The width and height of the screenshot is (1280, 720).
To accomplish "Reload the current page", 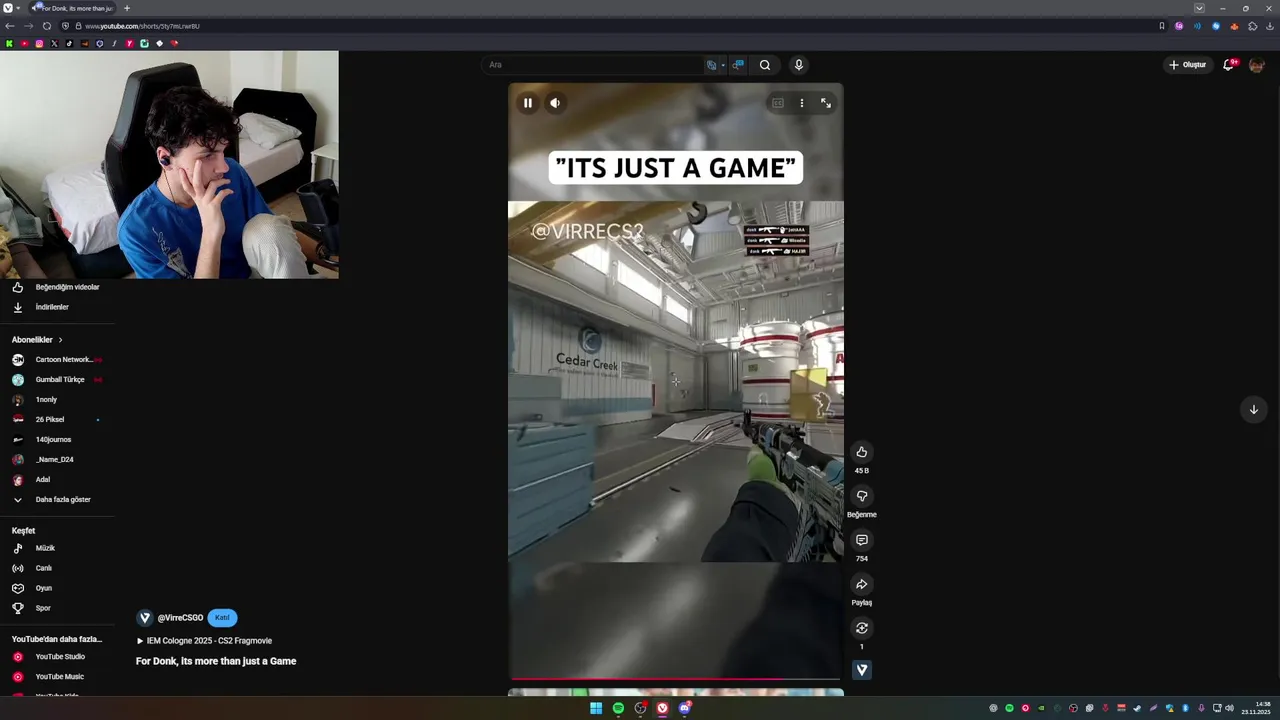I will (46, 26).
